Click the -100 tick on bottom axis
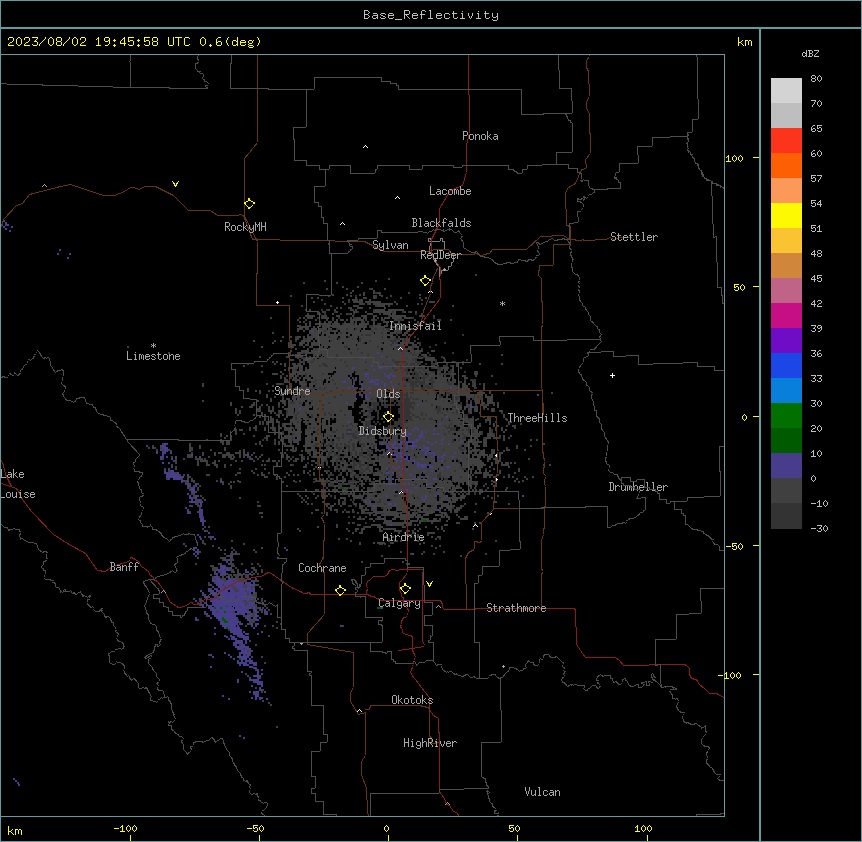Viewport: 862px width, 842px height. [x=125, y=828]
